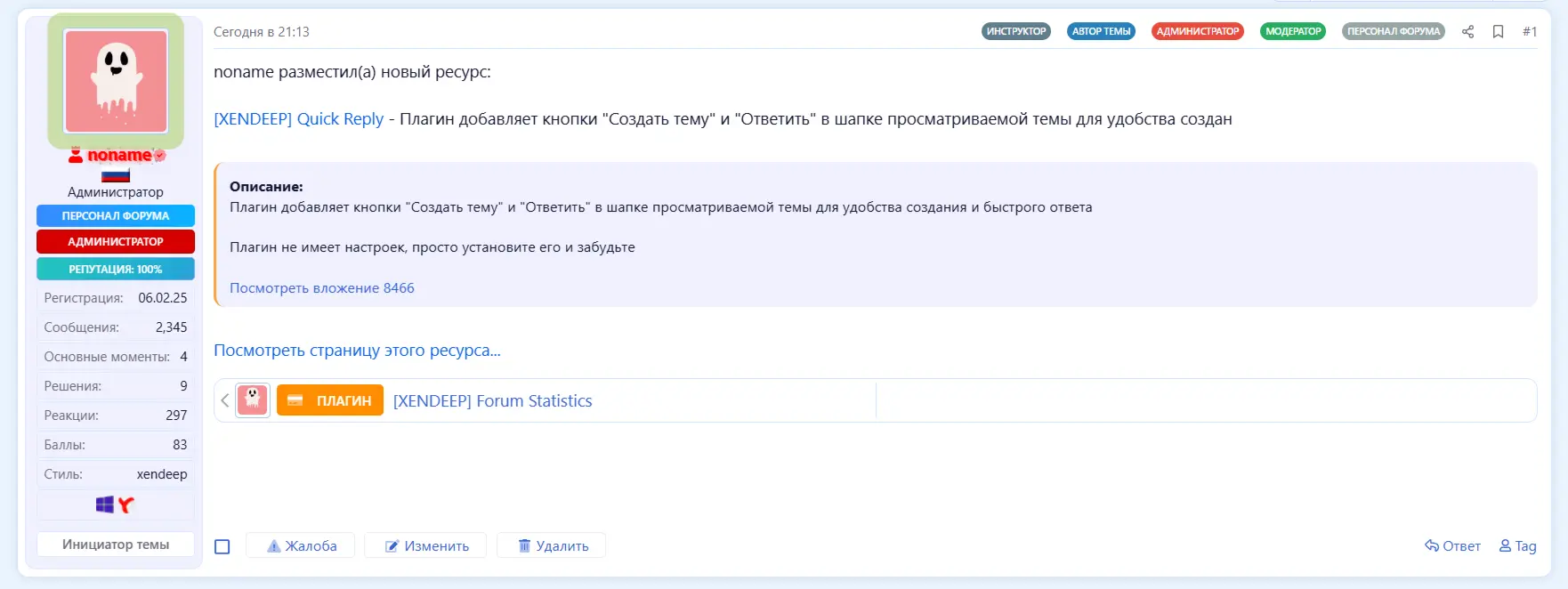Select the orange ПЛАГИН prefix label
Viewport: 1568px width, 589px height.
tap(330, 400)
